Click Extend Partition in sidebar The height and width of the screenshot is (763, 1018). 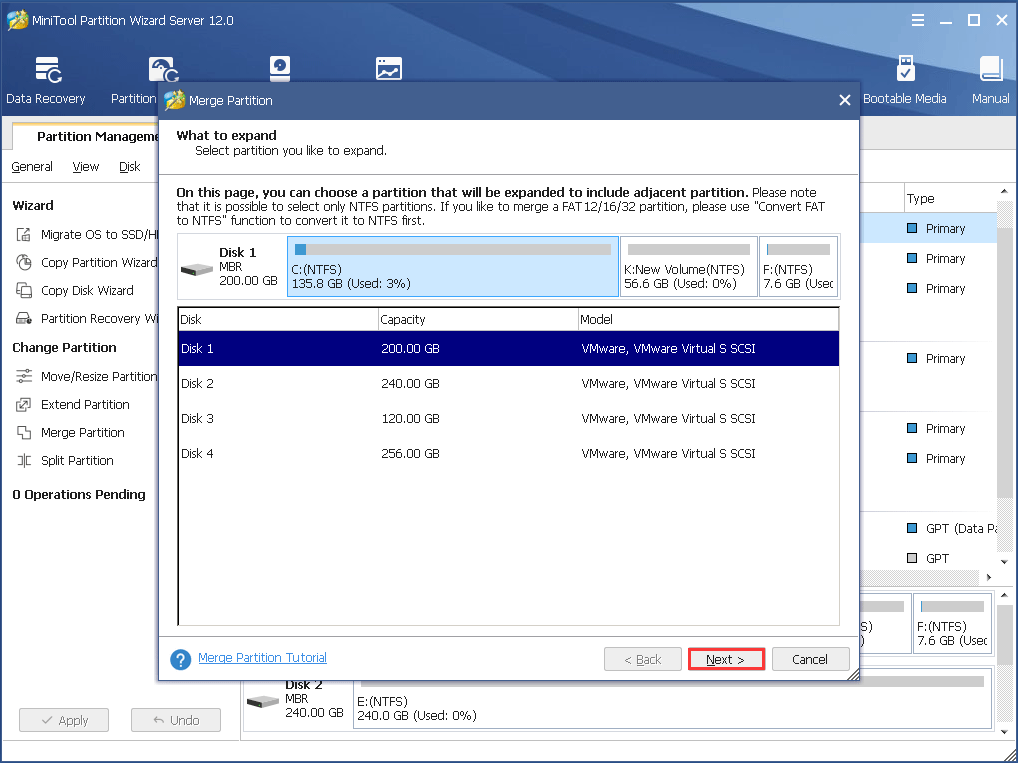85,405
